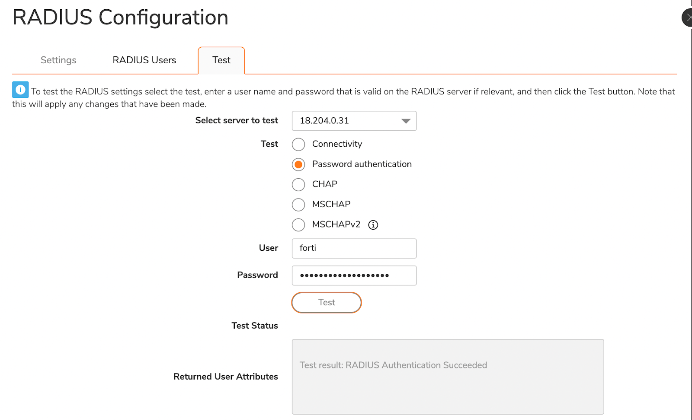This screenshot has width=692, height=420.
Task: Select the CHAP radio button
Action: [298, 184]
